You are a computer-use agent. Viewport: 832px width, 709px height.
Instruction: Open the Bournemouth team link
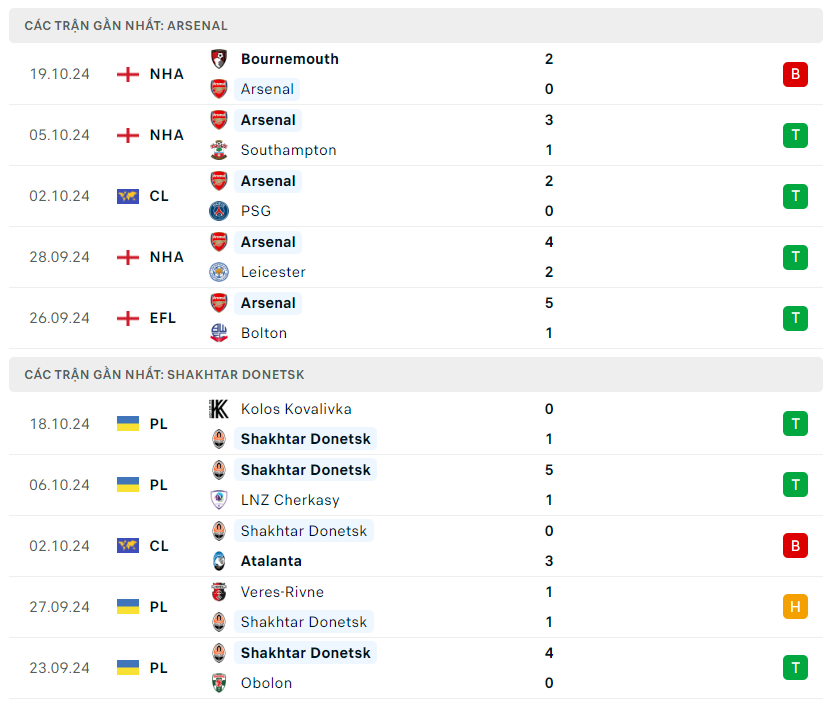click(x=289, y=59)
